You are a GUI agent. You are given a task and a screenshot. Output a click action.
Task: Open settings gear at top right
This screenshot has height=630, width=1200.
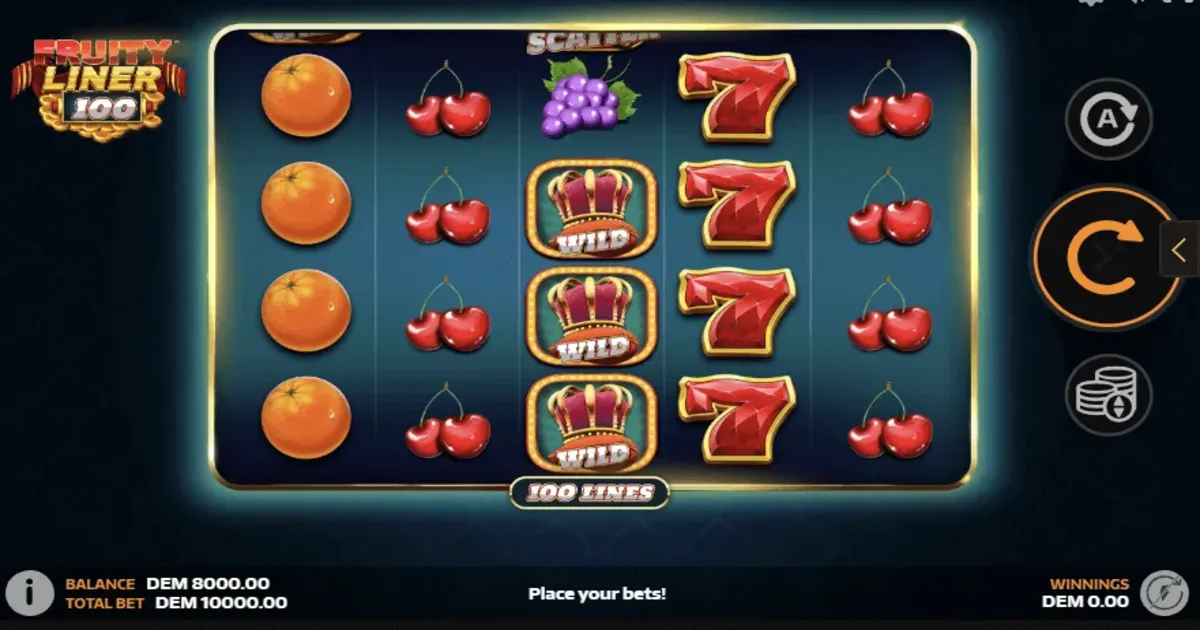[1090, 3]
